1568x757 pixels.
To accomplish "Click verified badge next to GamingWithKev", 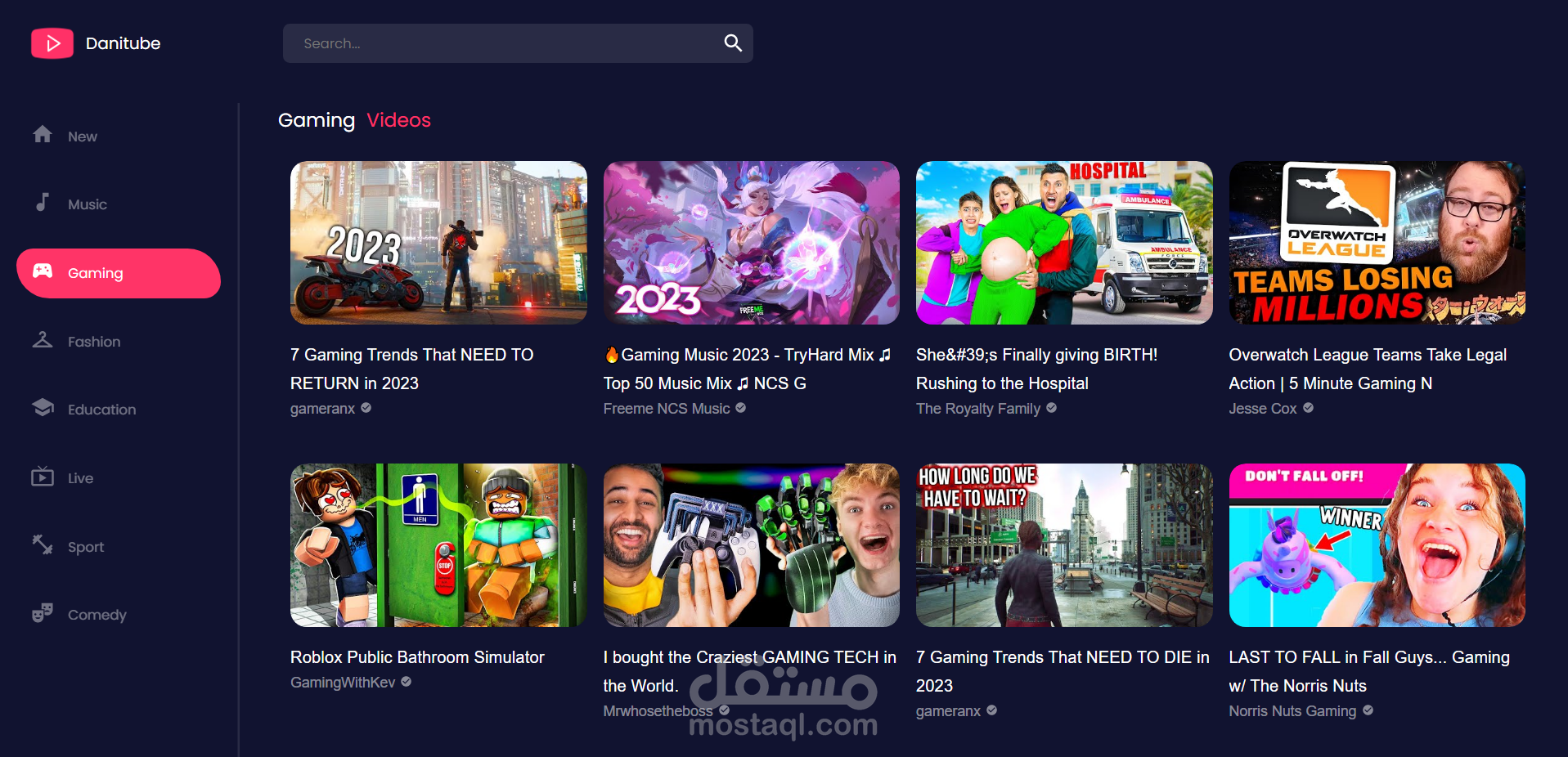I will [407, 682].
